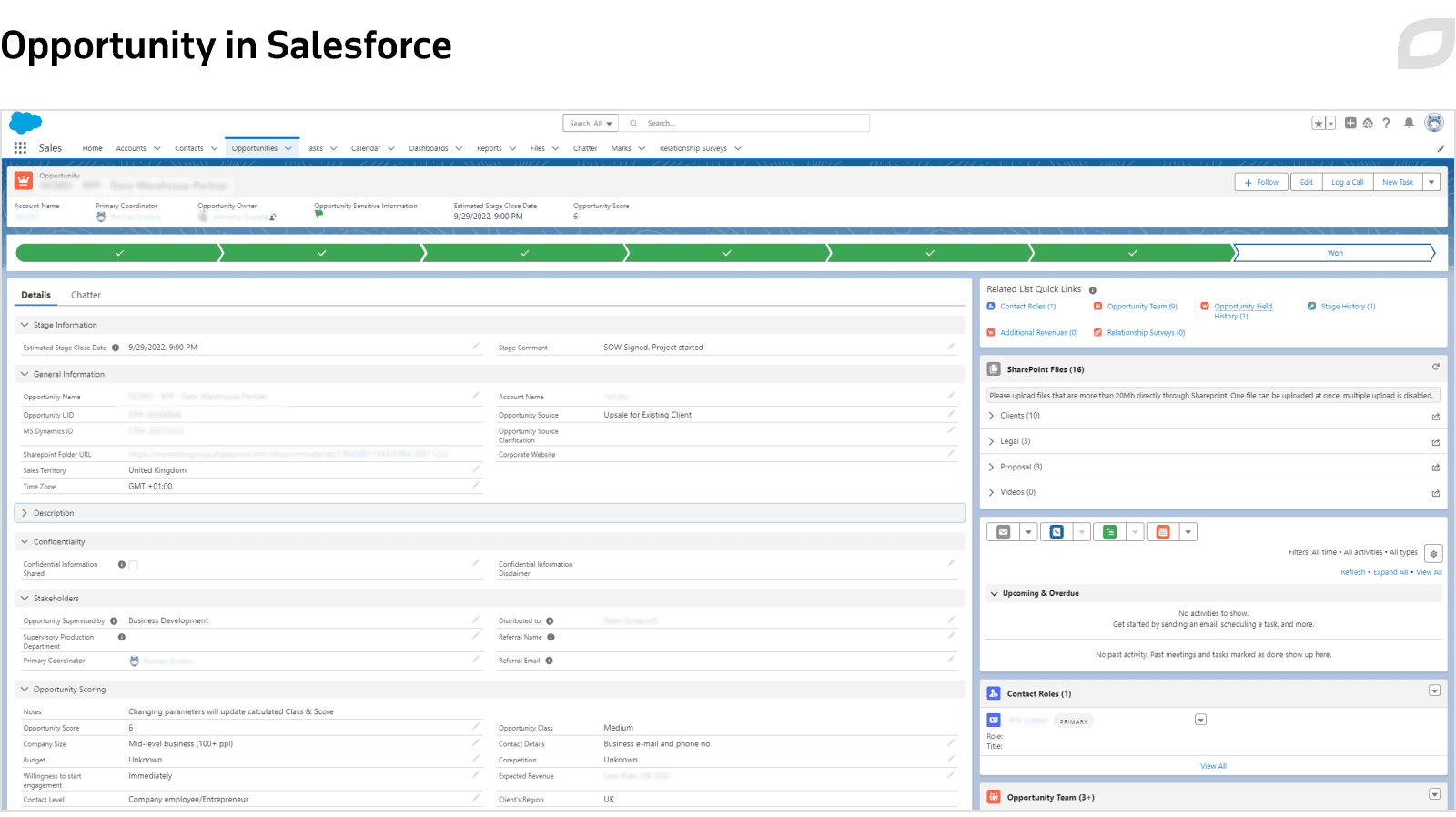Open the Stage History (1) quick link

pyautogui.click(x=1348, y=307)
